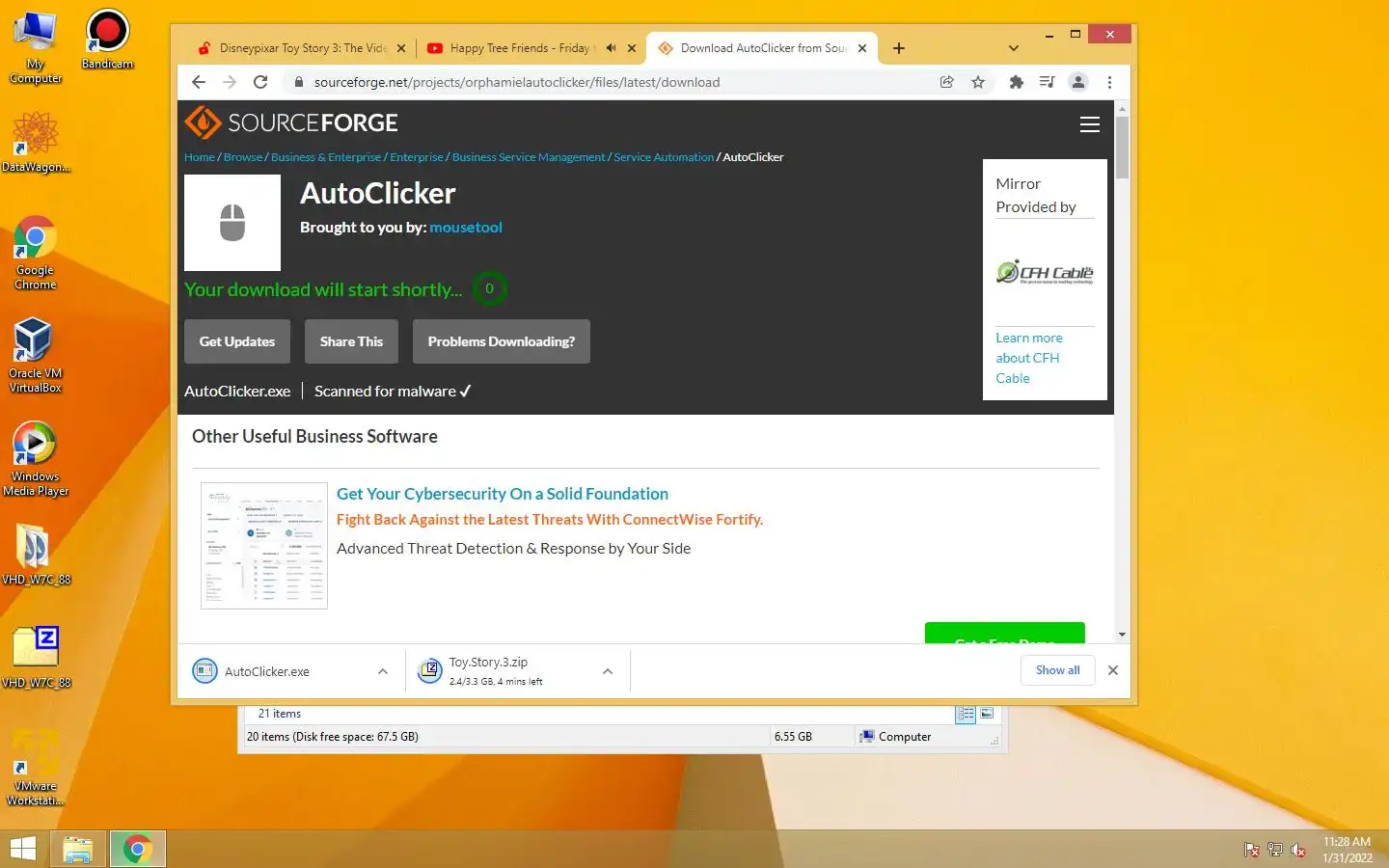This screenshot has height=868, width=1389.
Task: Open Google Chrome desktop shortcut
Action: (x=36, y=253)
